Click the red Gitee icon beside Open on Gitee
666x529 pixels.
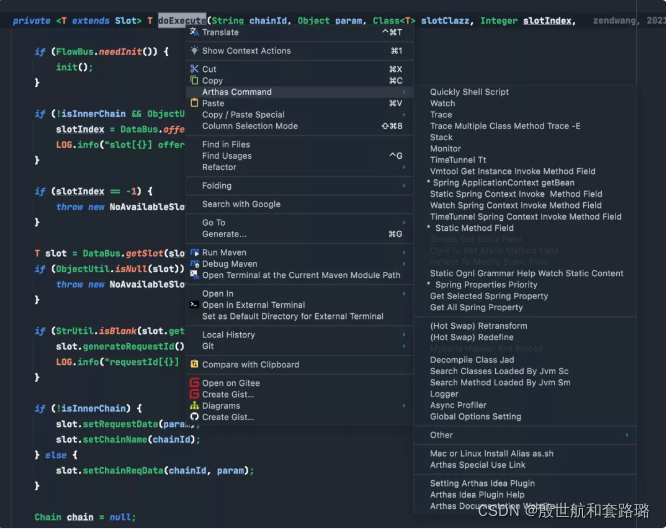pos(194,382)
